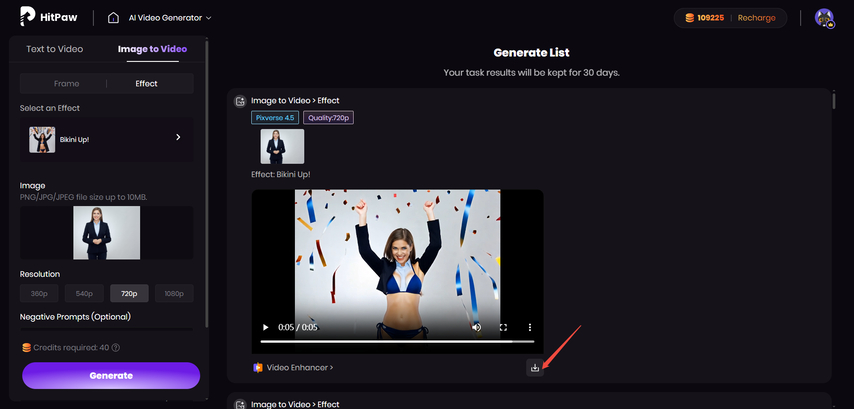Click the first task's Image to Video icon
This screenshot has width=854, height=409.
pos(240,101)
